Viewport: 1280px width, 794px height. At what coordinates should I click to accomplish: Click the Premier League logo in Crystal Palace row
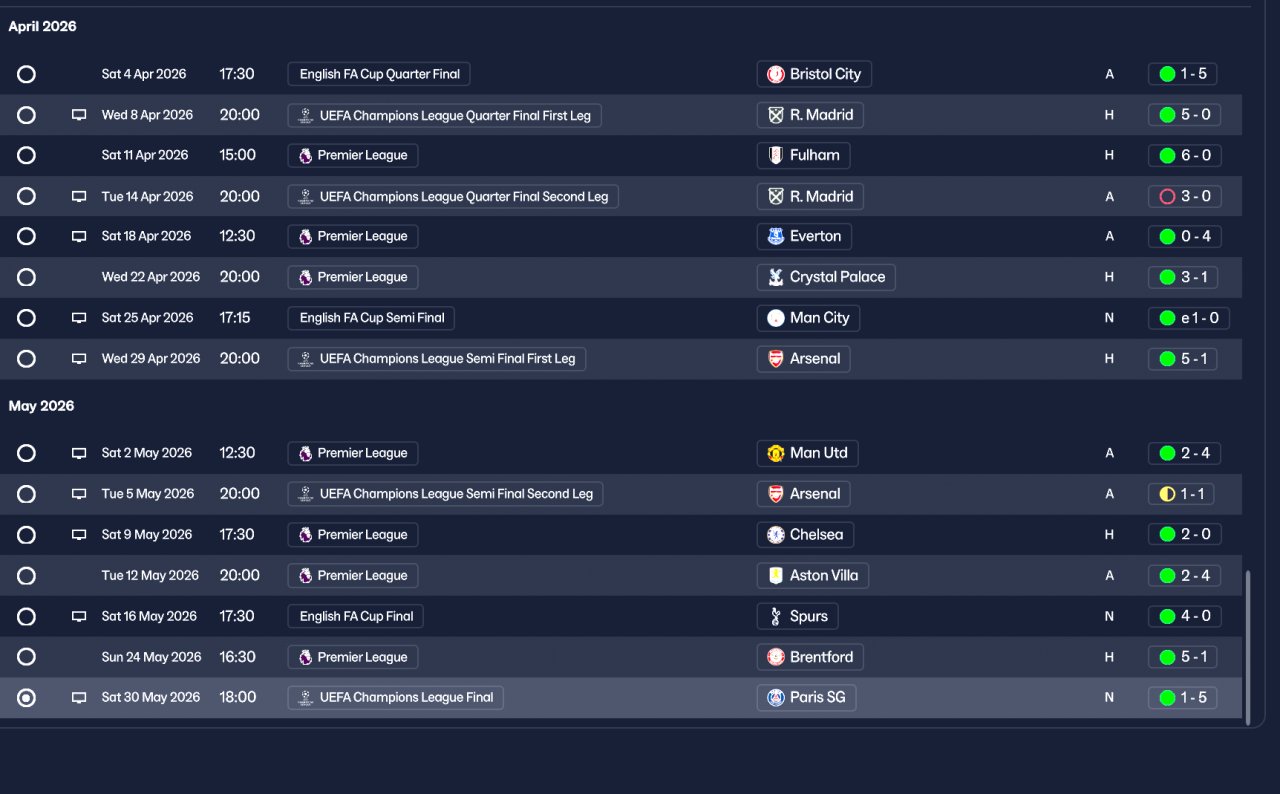305,277
